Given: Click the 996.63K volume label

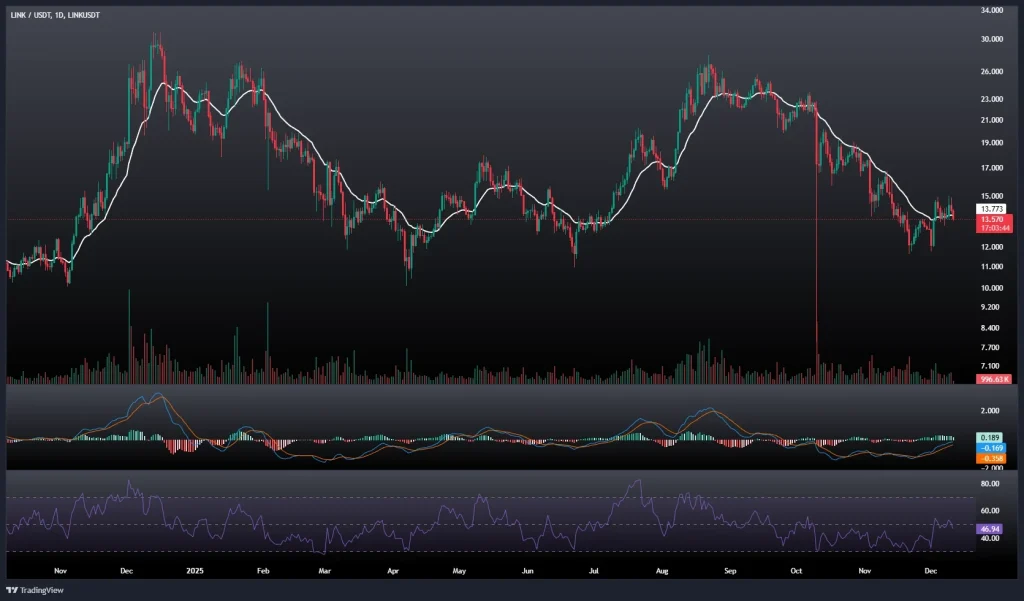Looking at the screenshot, I should tap(993, 379).
